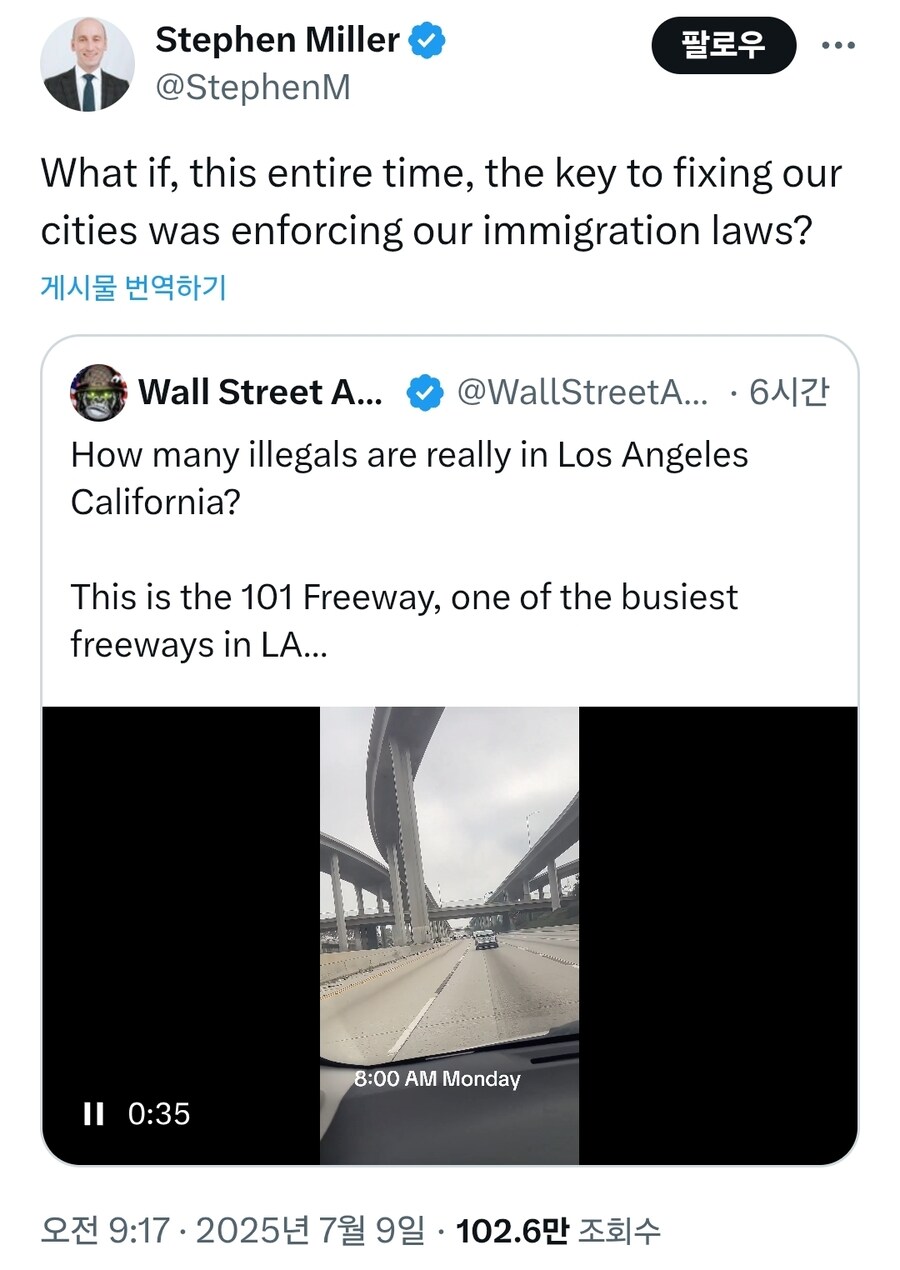The width and height of the screenshot is (900, 1270).
Task: Open the three-dot more options menu
Action: click(x=837, y=46)
